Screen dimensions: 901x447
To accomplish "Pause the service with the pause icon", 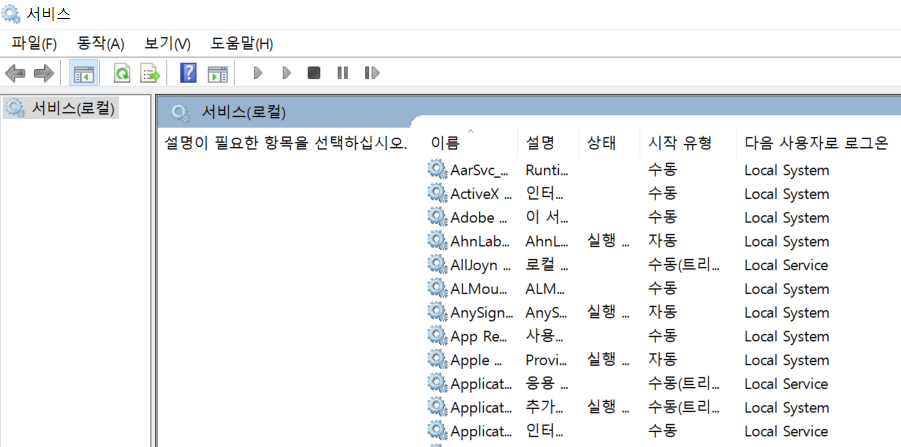I will point(342,73).
